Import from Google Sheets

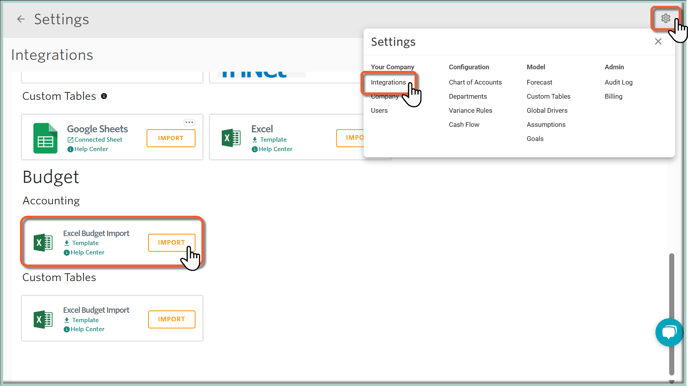pyautogui.click(x=171, y=138)
